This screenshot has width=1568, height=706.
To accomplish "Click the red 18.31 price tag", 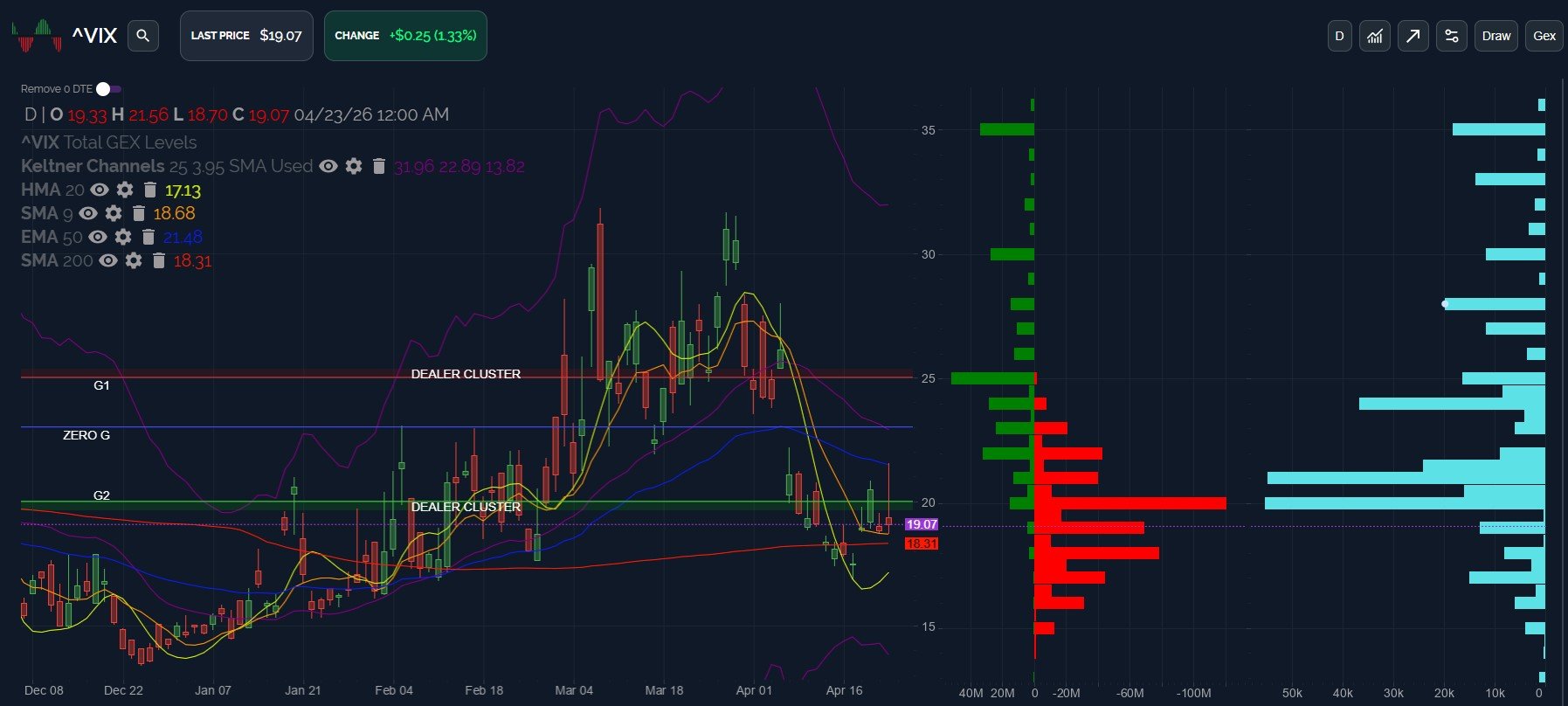I will point(922,543).
